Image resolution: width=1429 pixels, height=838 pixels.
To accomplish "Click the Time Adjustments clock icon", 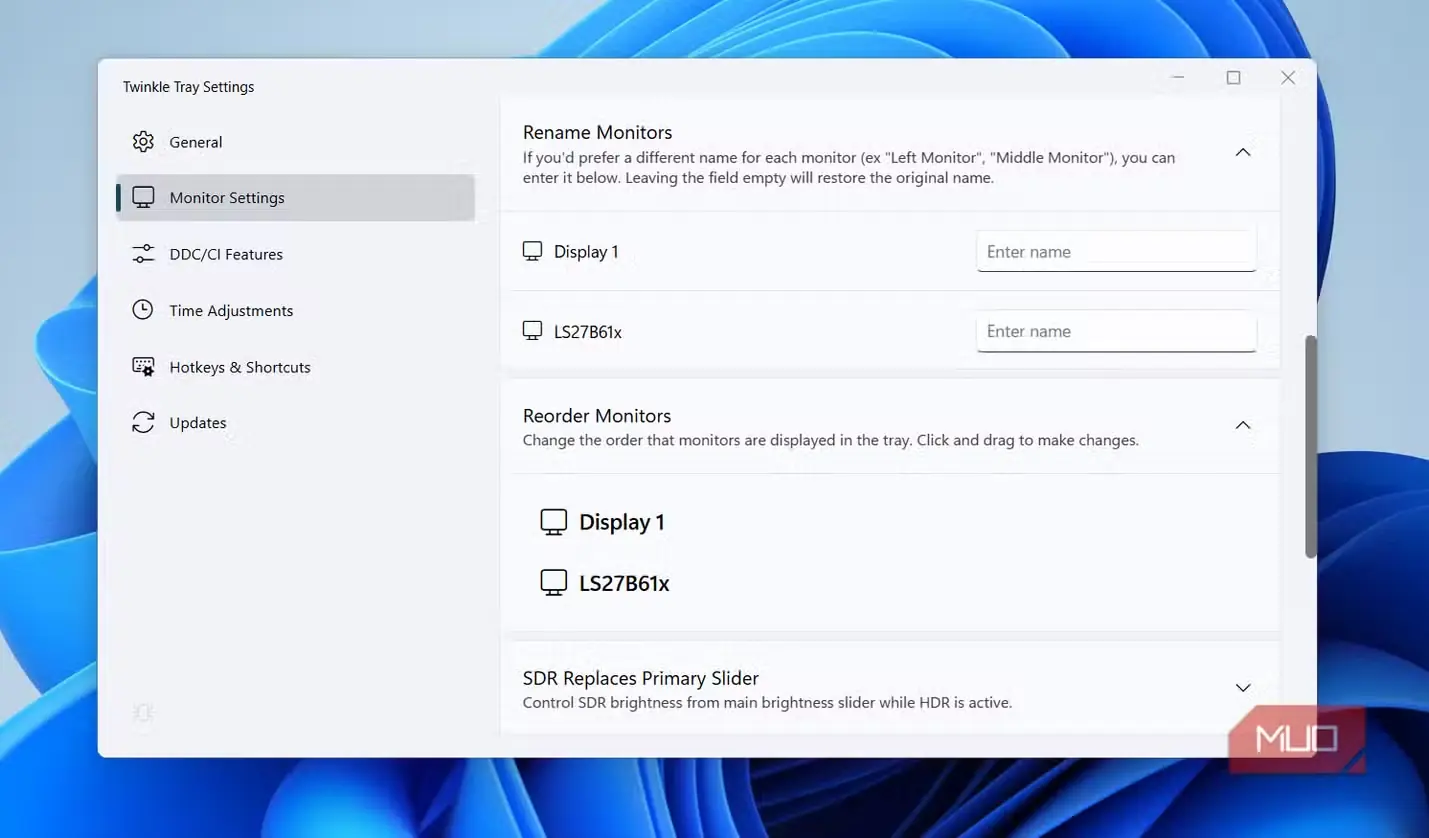I will [x=143, y=310].
